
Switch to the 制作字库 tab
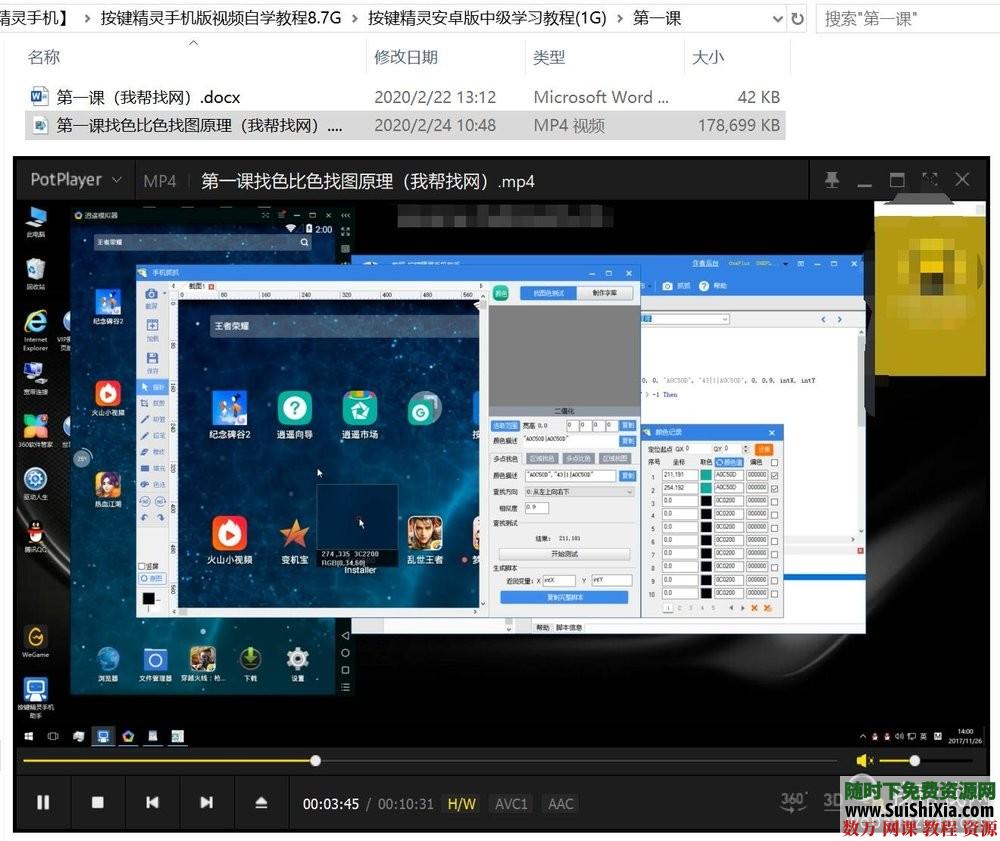pyautogui.click(x=605, y=293)
